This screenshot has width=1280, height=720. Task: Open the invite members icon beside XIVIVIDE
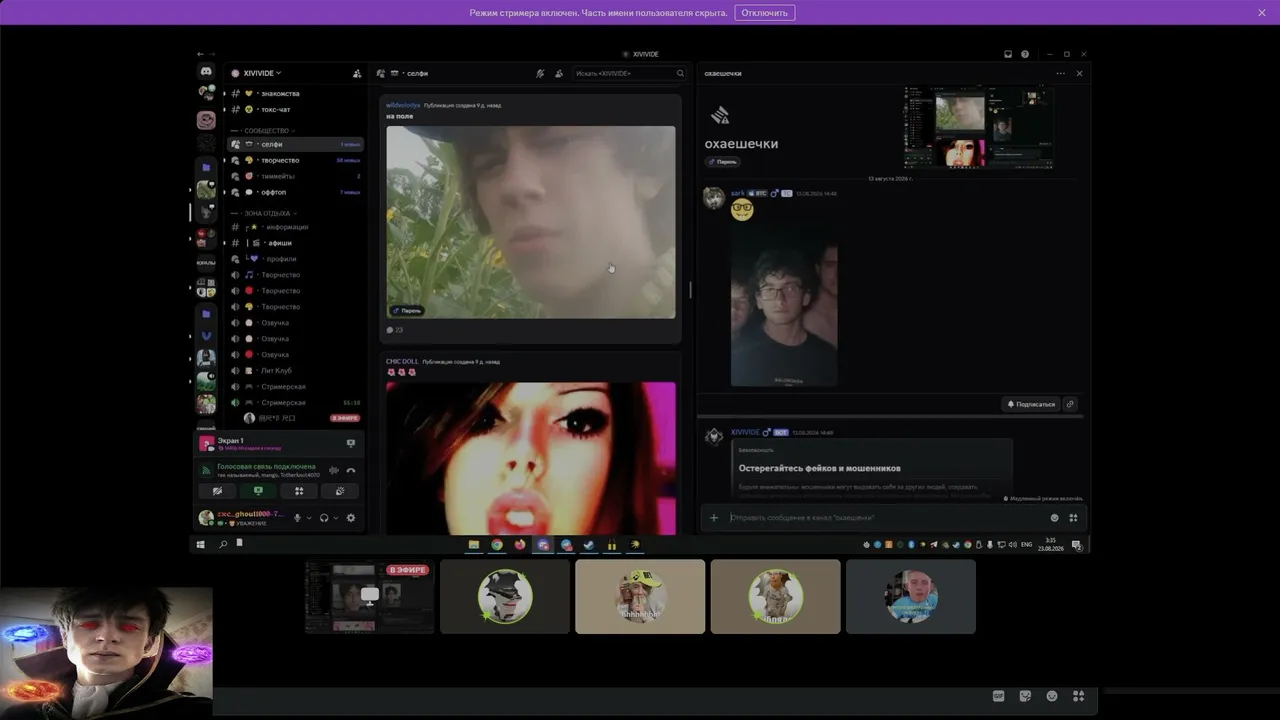point(357,73)
